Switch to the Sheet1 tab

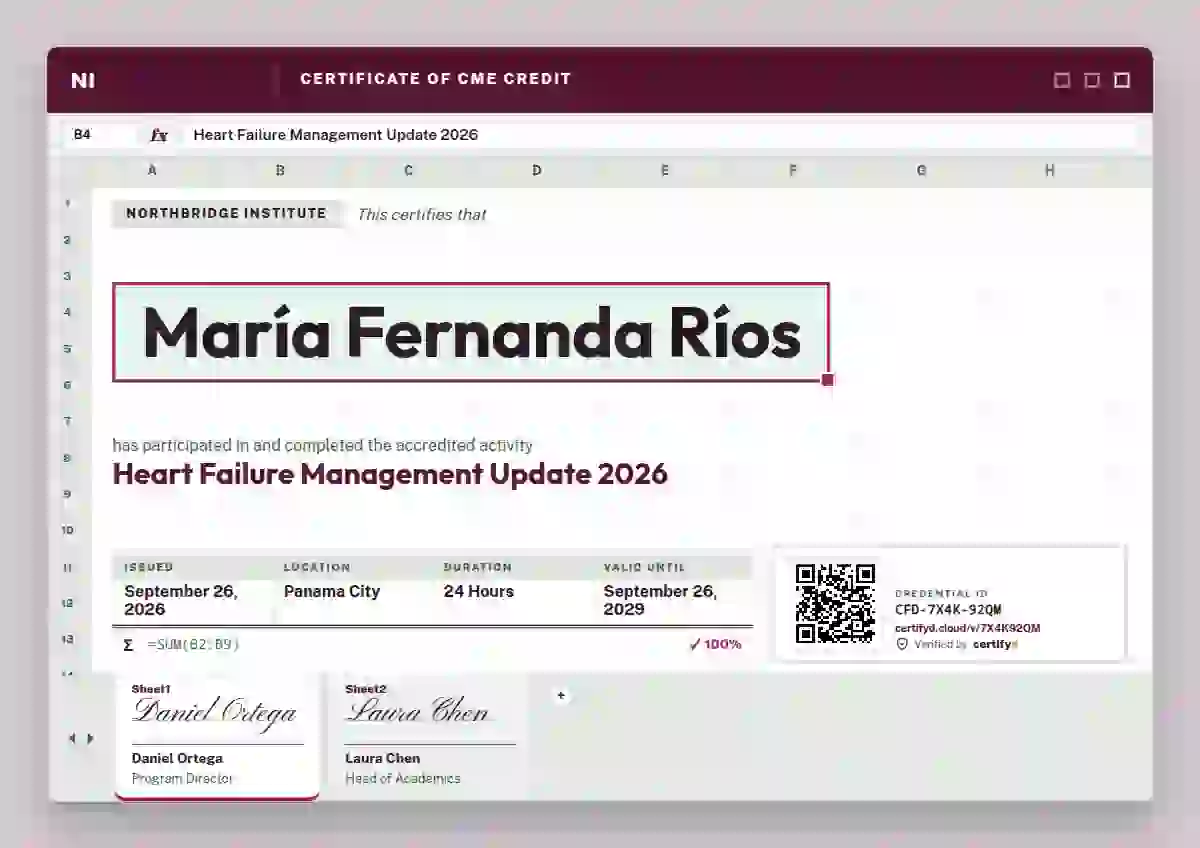click(x=217, y=735)
